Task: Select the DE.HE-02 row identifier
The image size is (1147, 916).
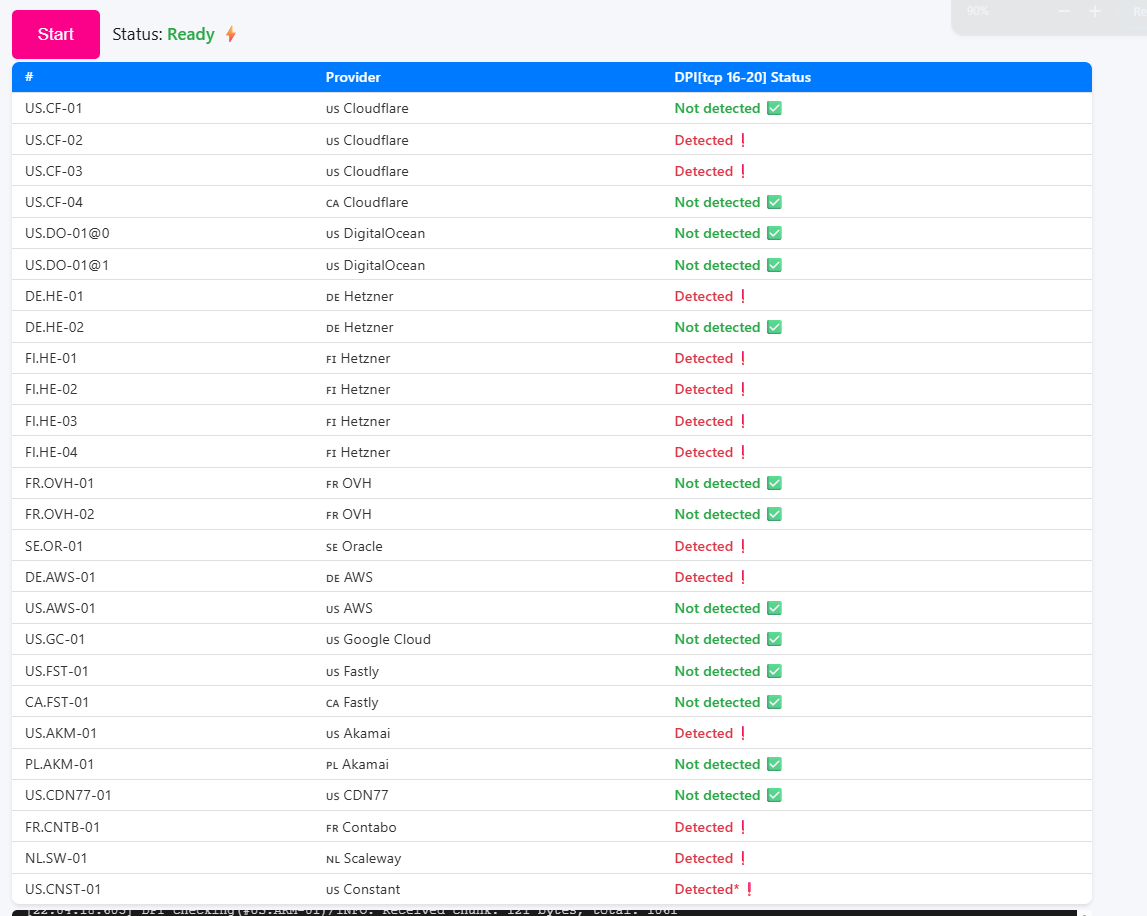Action: tap(54, 327)
